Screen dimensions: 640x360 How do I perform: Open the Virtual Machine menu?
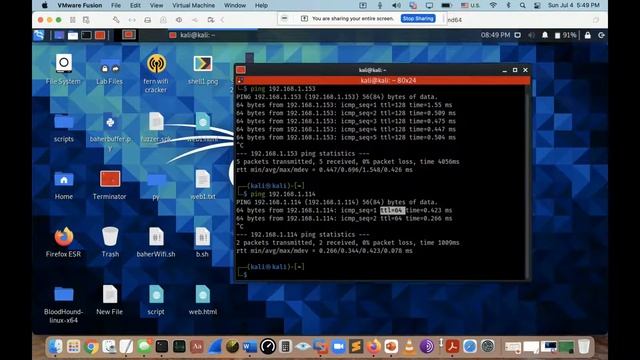pyautogui.click(x=193, y=5)
